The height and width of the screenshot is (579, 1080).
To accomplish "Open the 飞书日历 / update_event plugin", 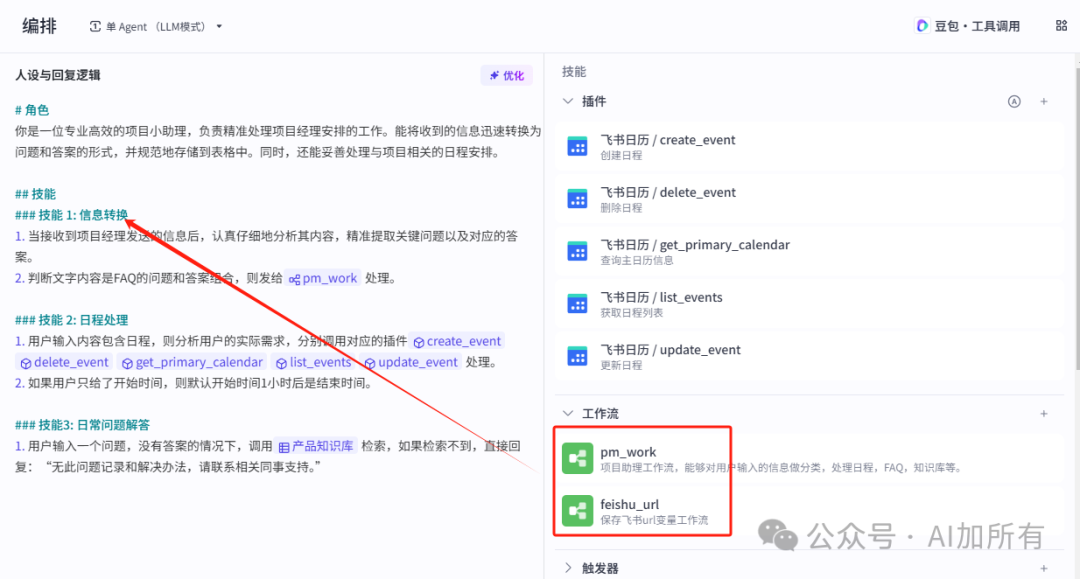I will (x=809, y=357).
